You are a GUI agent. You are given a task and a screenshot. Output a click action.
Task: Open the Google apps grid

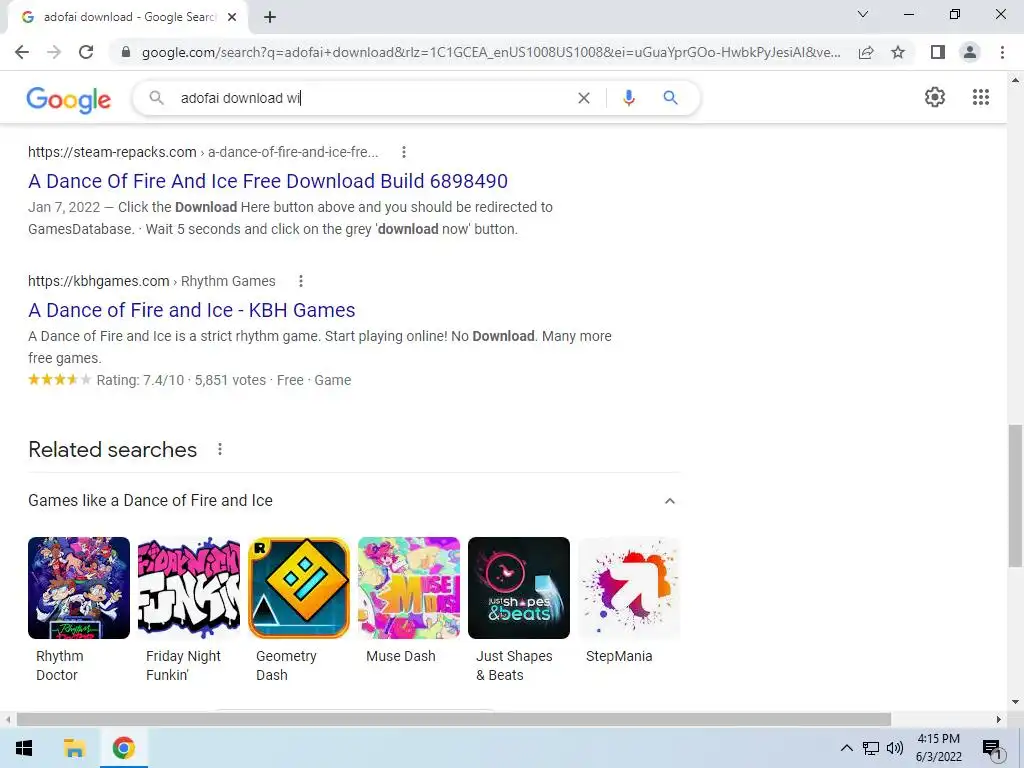(x=980, y=97)
